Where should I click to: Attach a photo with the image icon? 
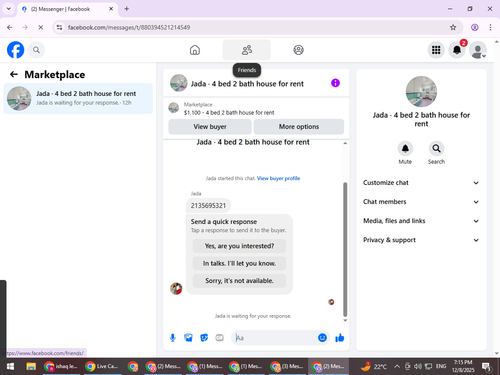pos(188,338)
